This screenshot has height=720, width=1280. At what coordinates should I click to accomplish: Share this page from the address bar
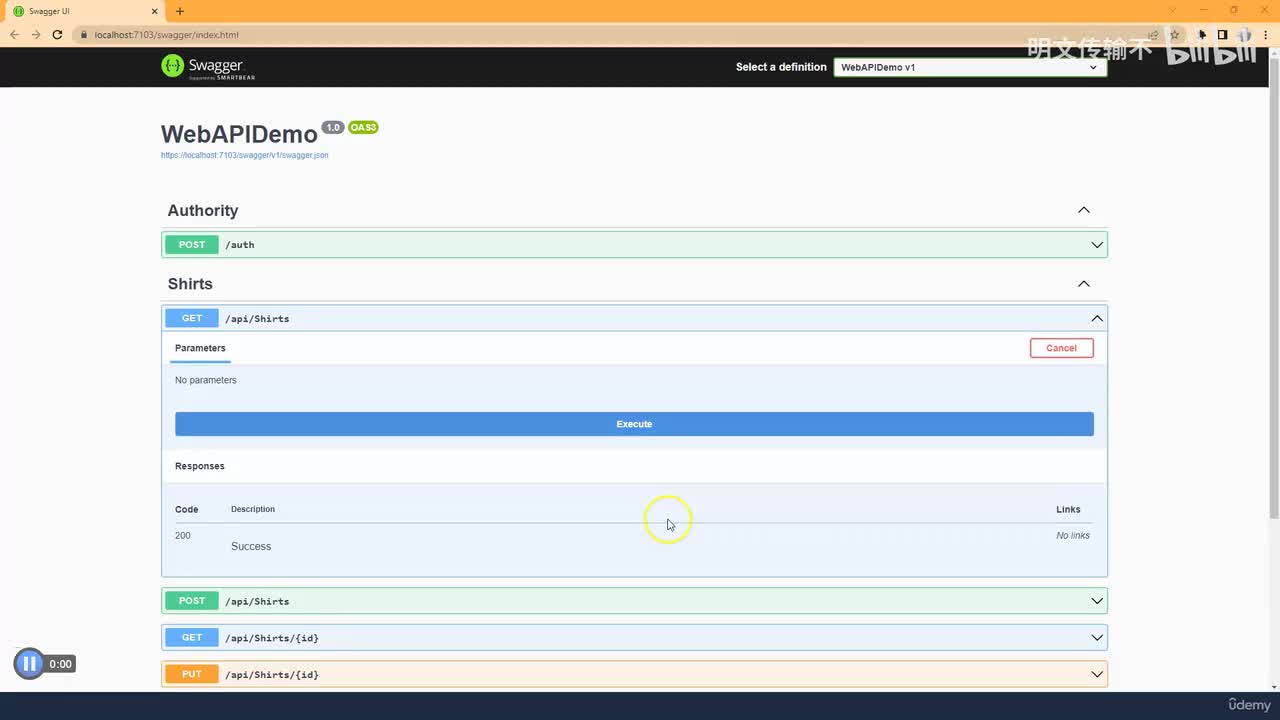1153,35
